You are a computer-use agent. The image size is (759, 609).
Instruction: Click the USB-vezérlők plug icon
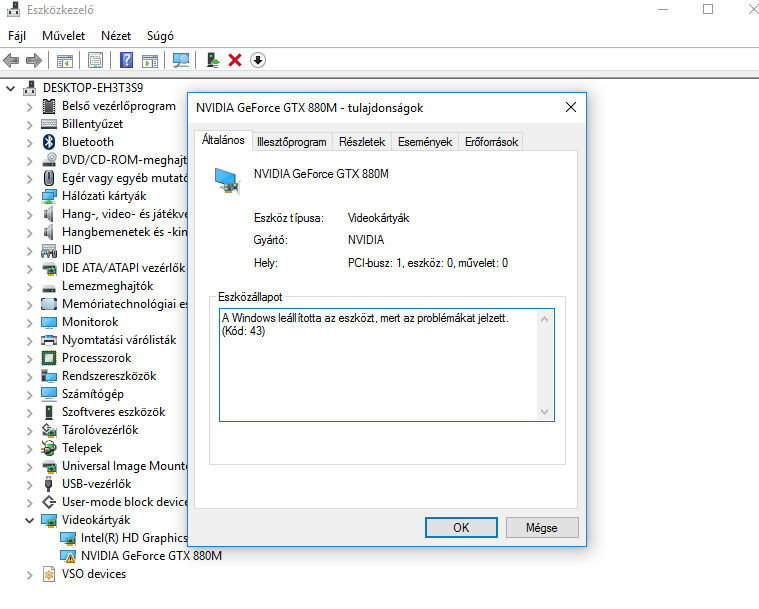coord(48,484)
